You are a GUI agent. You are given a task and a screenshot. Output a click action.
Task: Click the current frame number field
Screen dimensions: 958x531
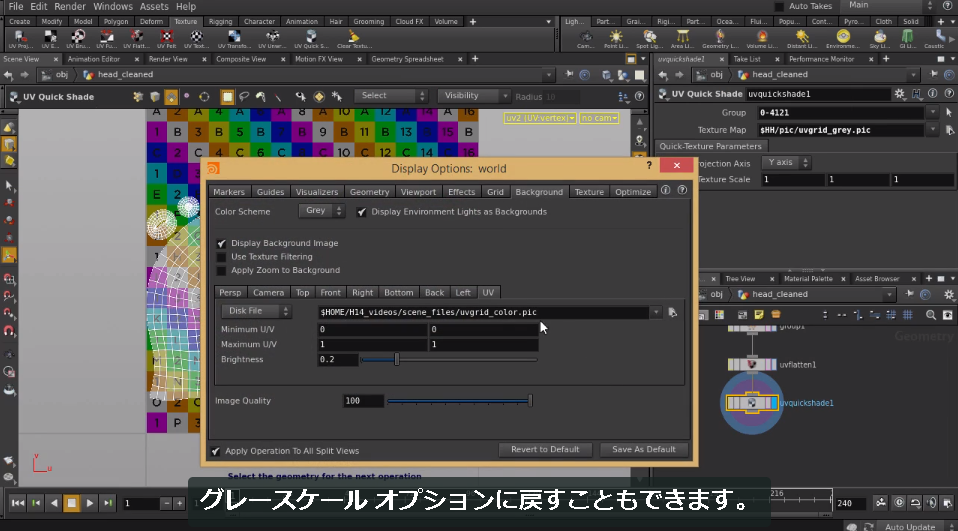click(141, 504)
